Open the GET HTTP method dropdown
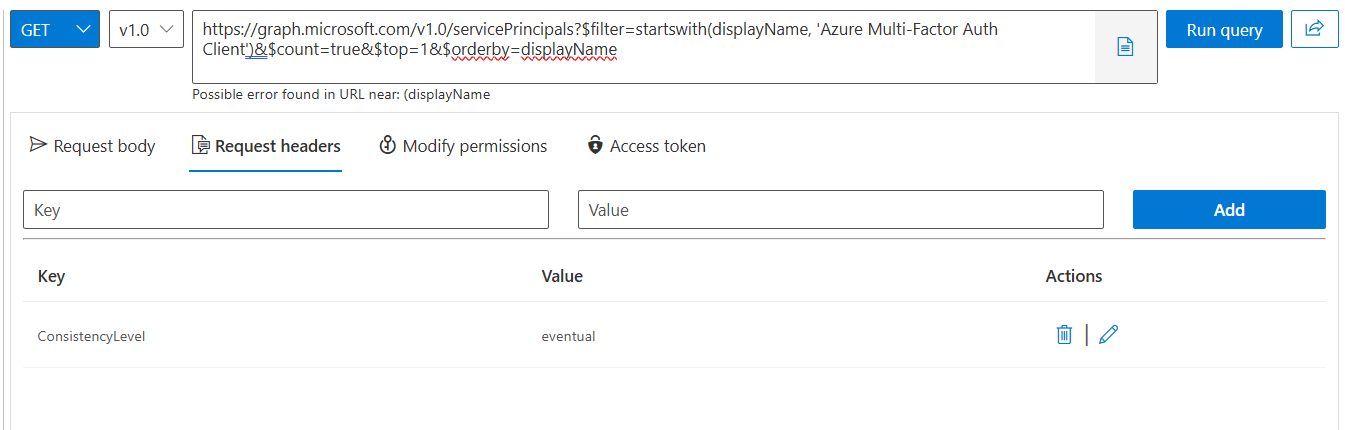Screen dimensions: 1345x430 (x=54, y=30)
